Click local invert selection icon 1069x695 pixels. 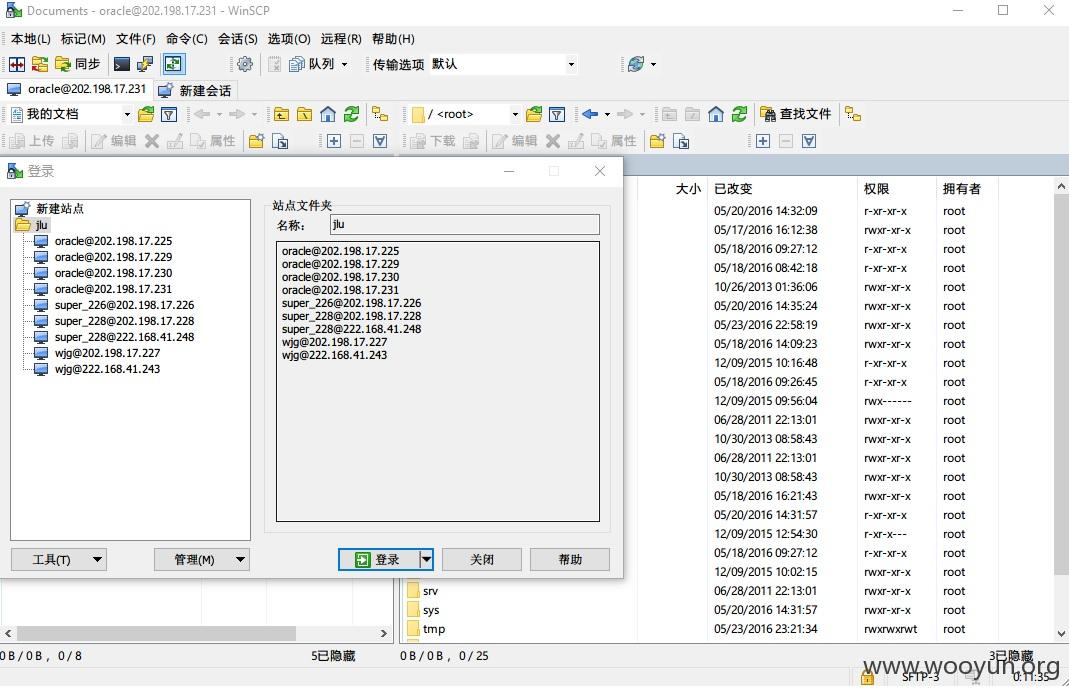click(380, 141)
